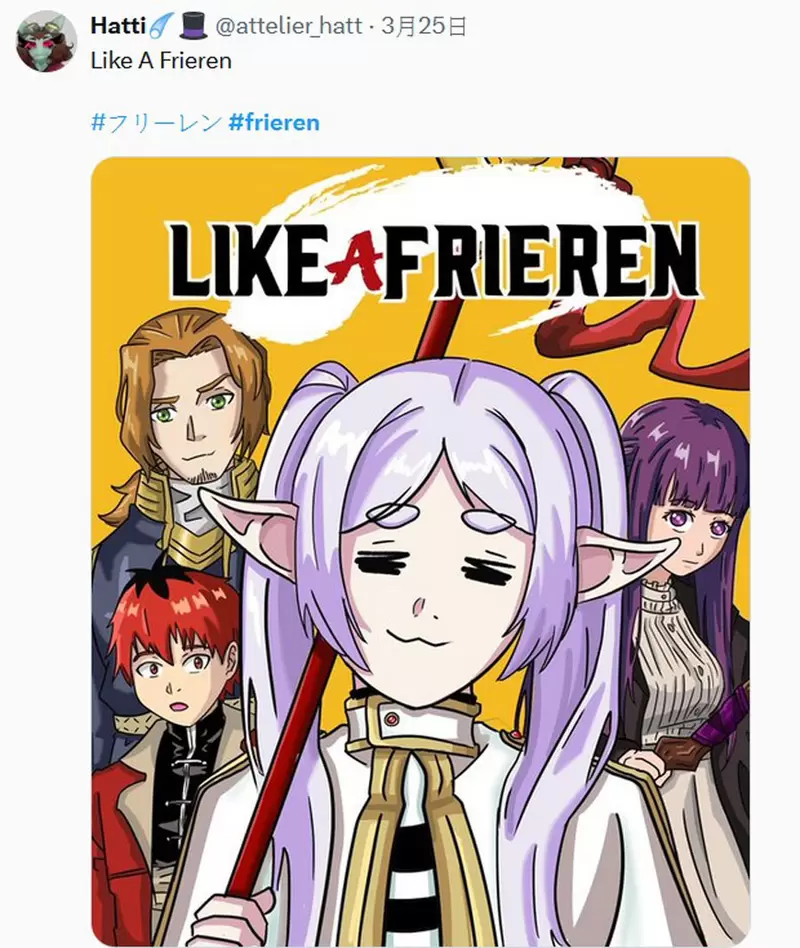Click the black-and-white striped shirt

(410, 860)
